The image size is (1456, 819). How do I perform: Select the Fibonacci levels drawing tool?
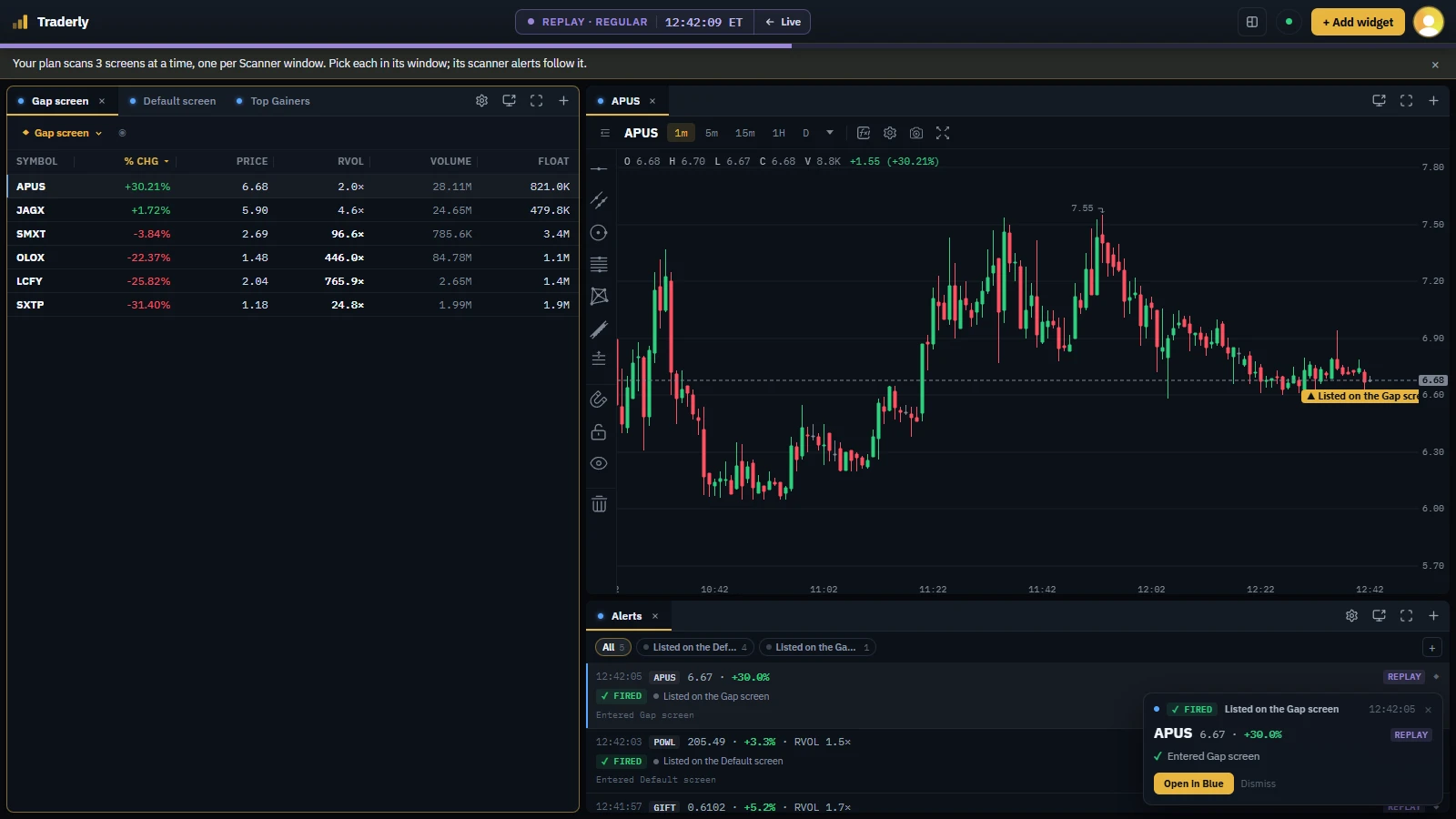(x=599, y=265)
